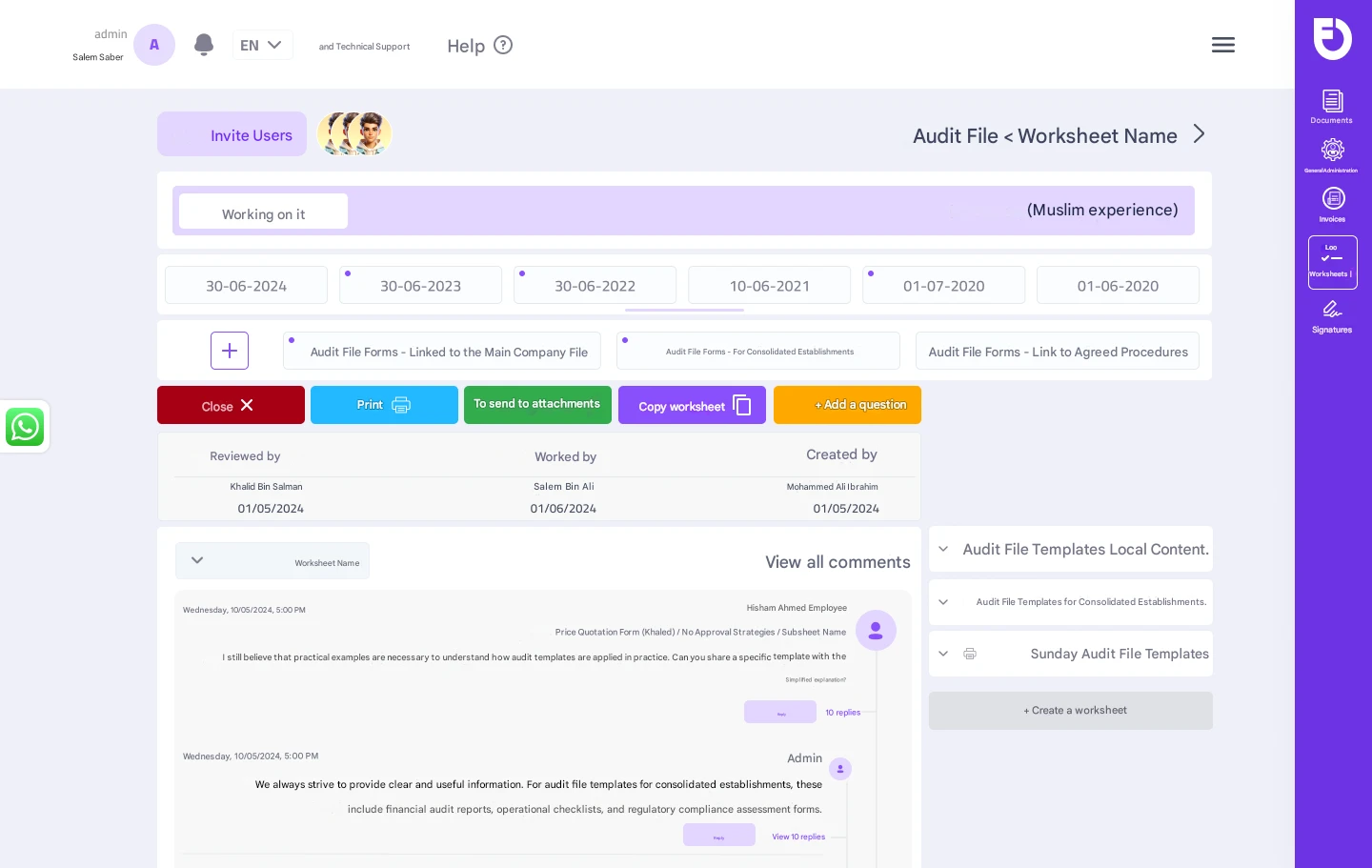Open the notification bell
Screen dimensions: 1372x868
tap(204, 45)
